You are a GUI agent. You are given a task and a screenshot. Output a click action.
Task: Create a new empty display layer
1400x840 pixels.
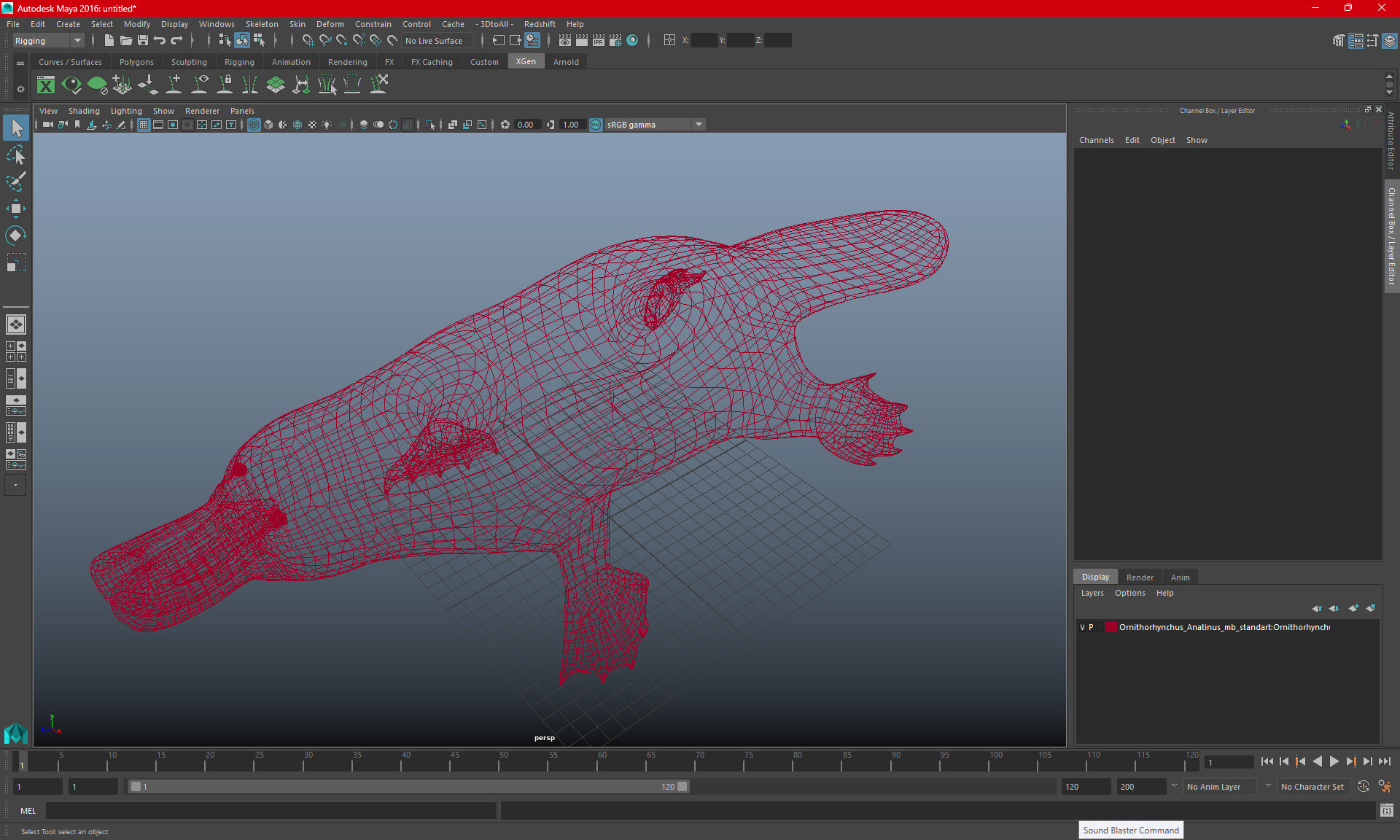pyautogui.click(x=1353, y=608)
